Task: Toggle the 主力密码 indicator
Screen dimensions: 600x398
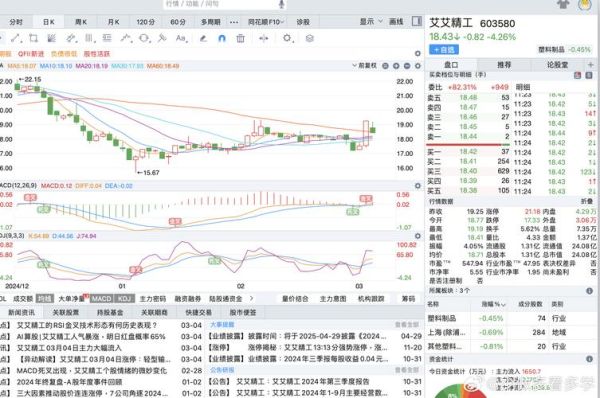Action: pos(153,298)
